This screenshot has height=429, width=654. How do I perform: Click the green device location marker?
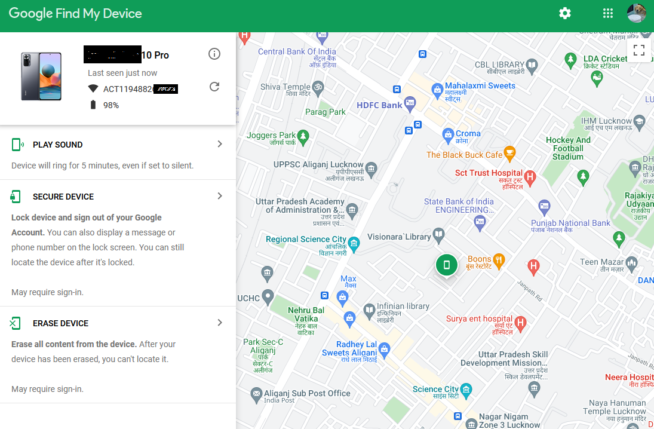[446, 265]
